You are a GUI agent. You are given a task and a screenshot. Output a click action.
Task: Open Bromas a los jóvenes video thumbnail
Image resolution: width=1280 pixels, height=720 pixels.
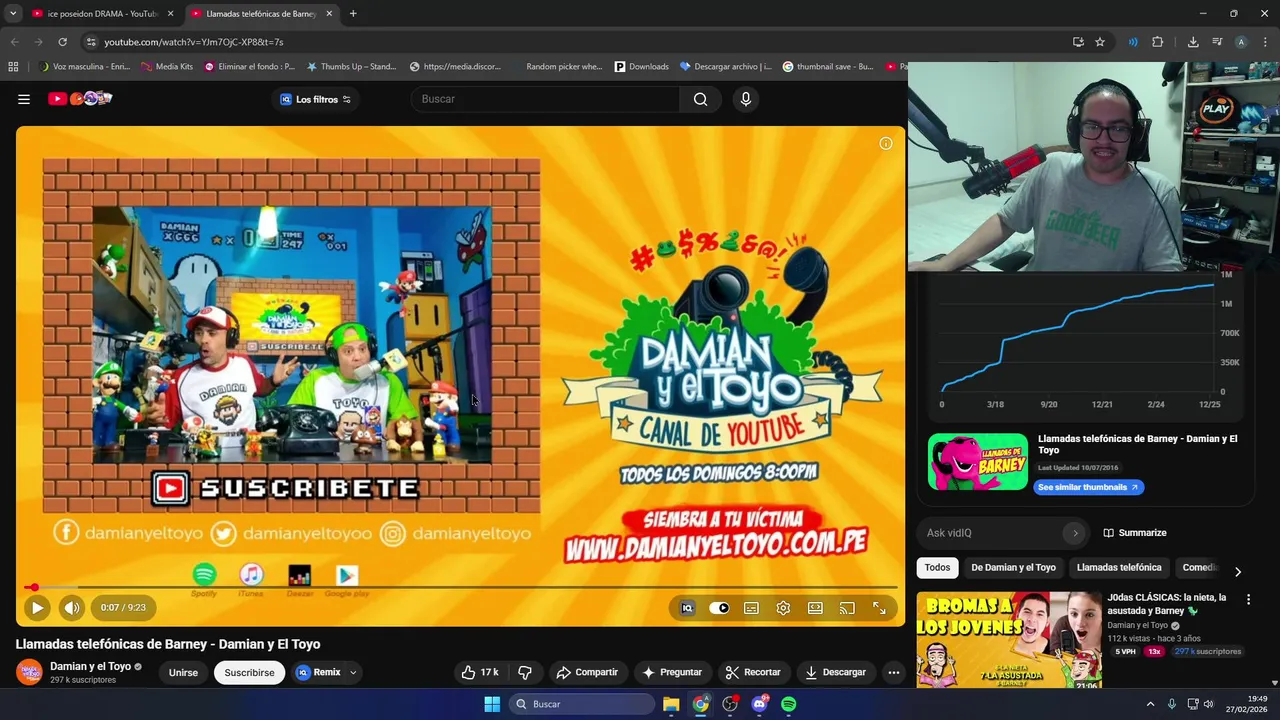point(1008,640)
